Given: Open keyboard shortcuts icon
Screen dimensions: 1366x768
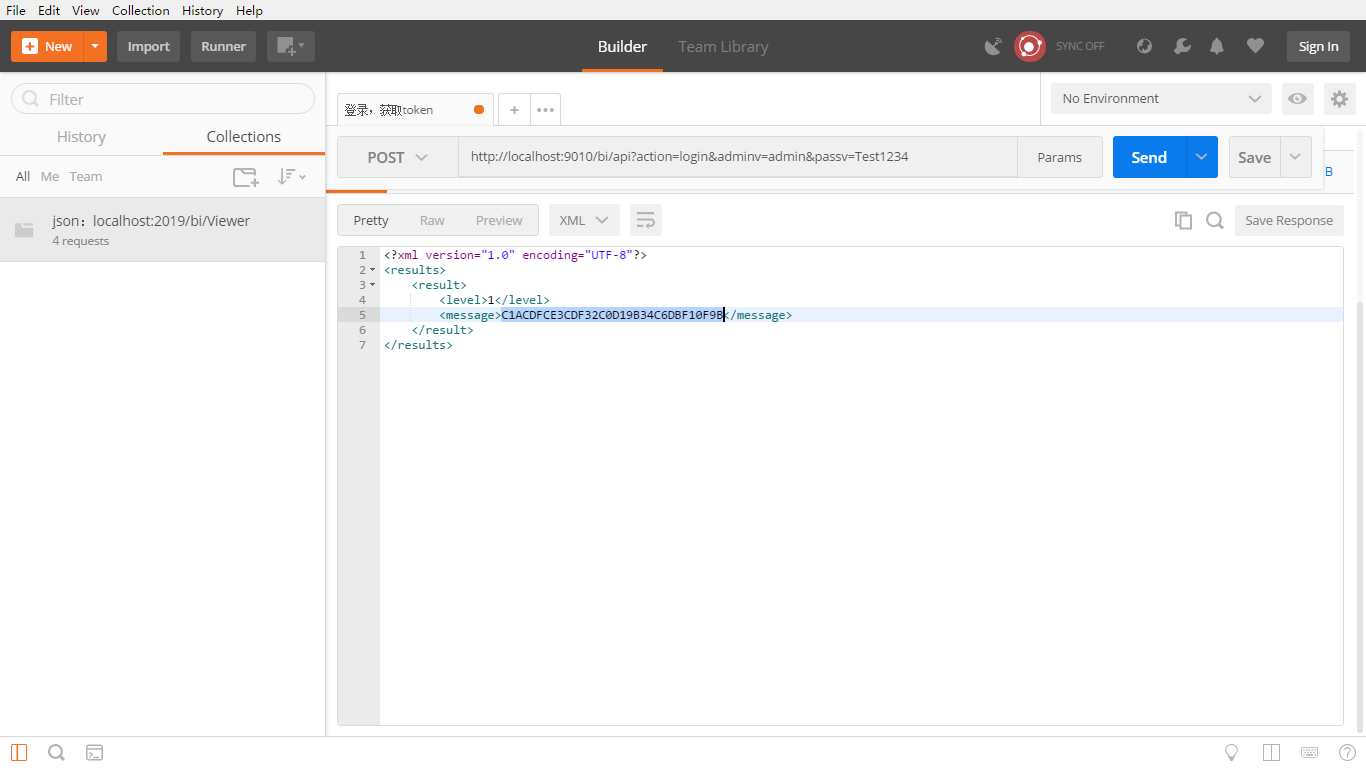Looking at the screenshot, I should [x=1310, y=752].
